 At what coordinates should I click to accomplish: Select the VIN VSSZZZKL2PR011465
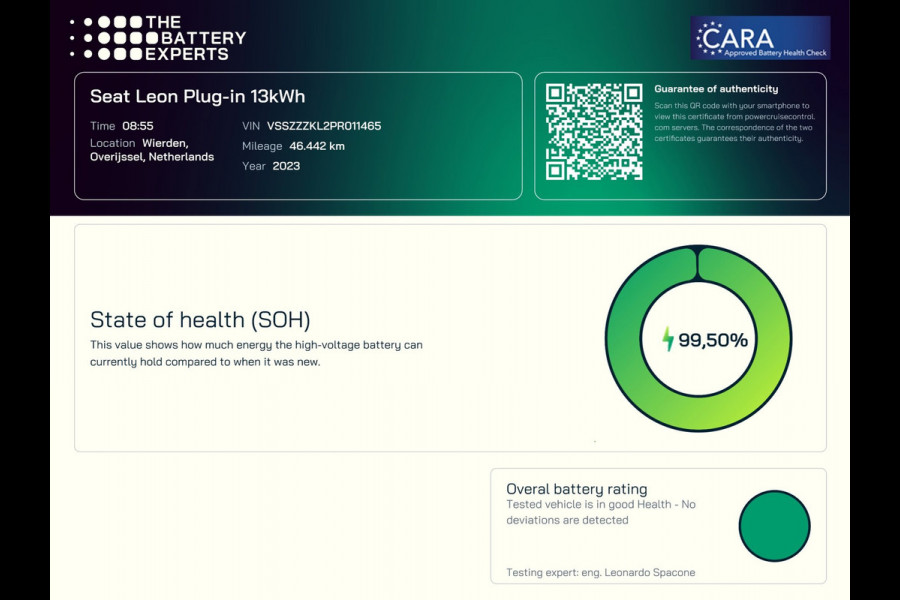click(x=324, y=126)
